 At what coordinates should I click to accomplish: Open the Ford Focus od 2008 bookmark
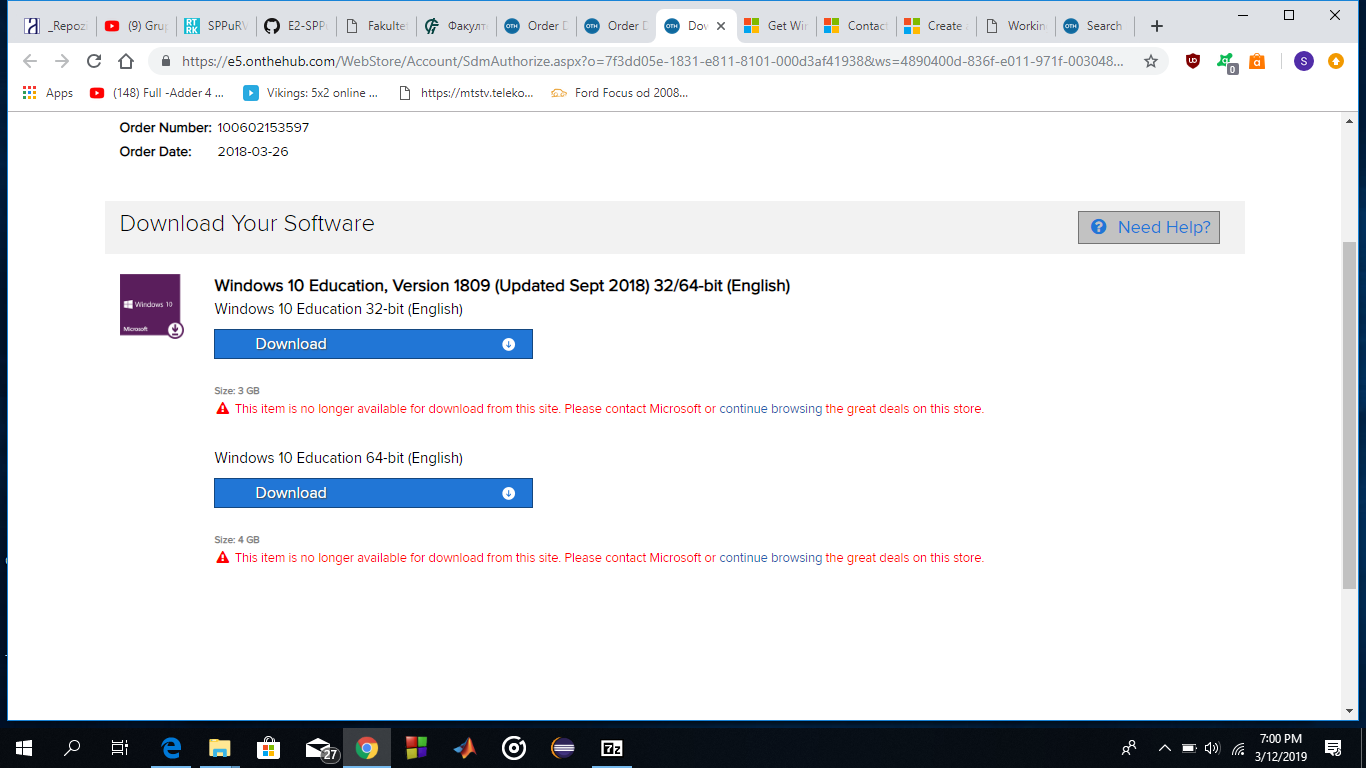tap(619, 93)
